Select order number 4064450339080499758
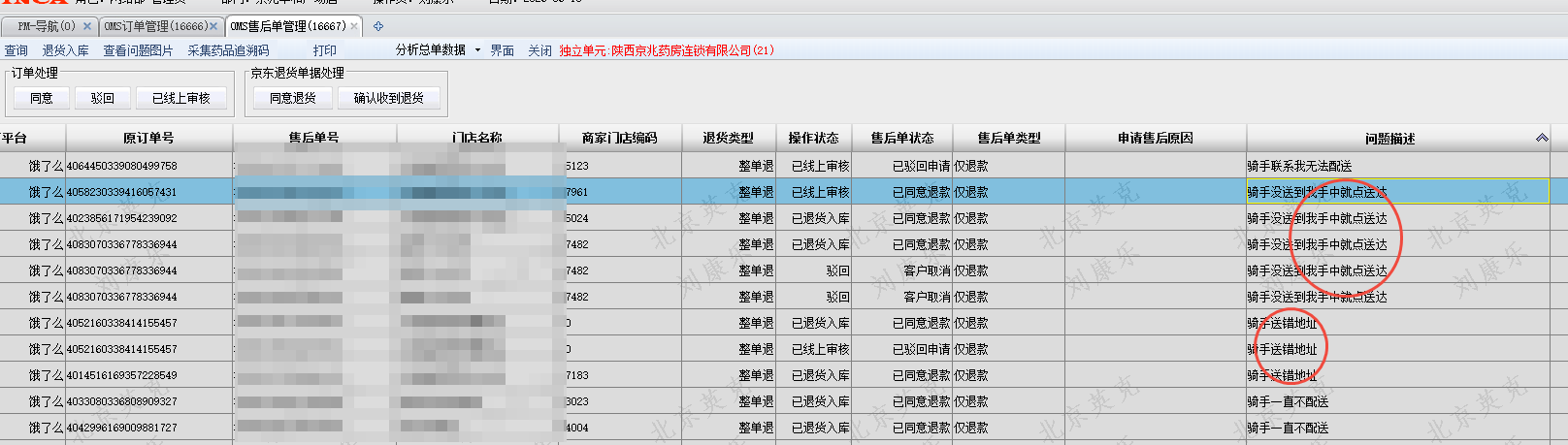 click(122, 166)
